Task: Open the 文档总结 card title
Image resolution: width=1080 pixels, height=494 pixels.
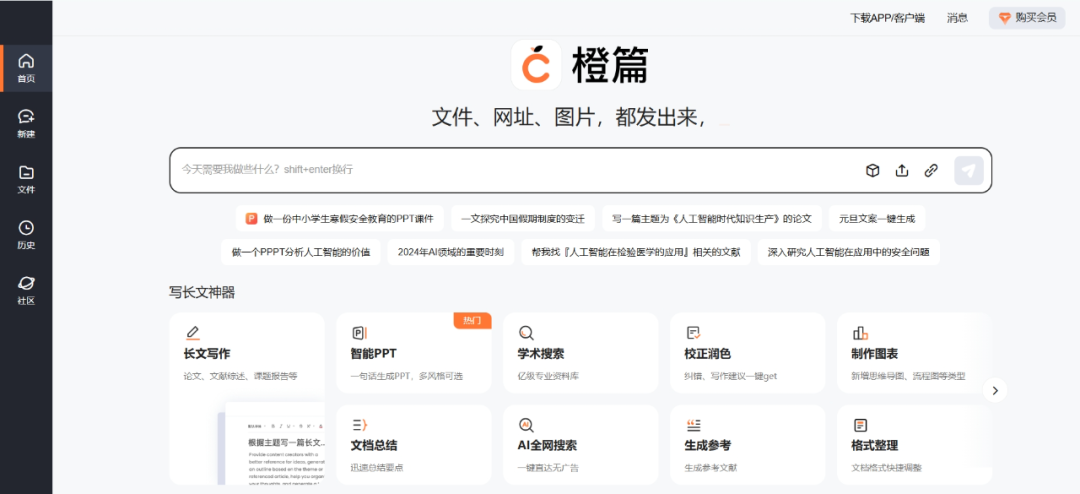Action: tap(373, 446)
